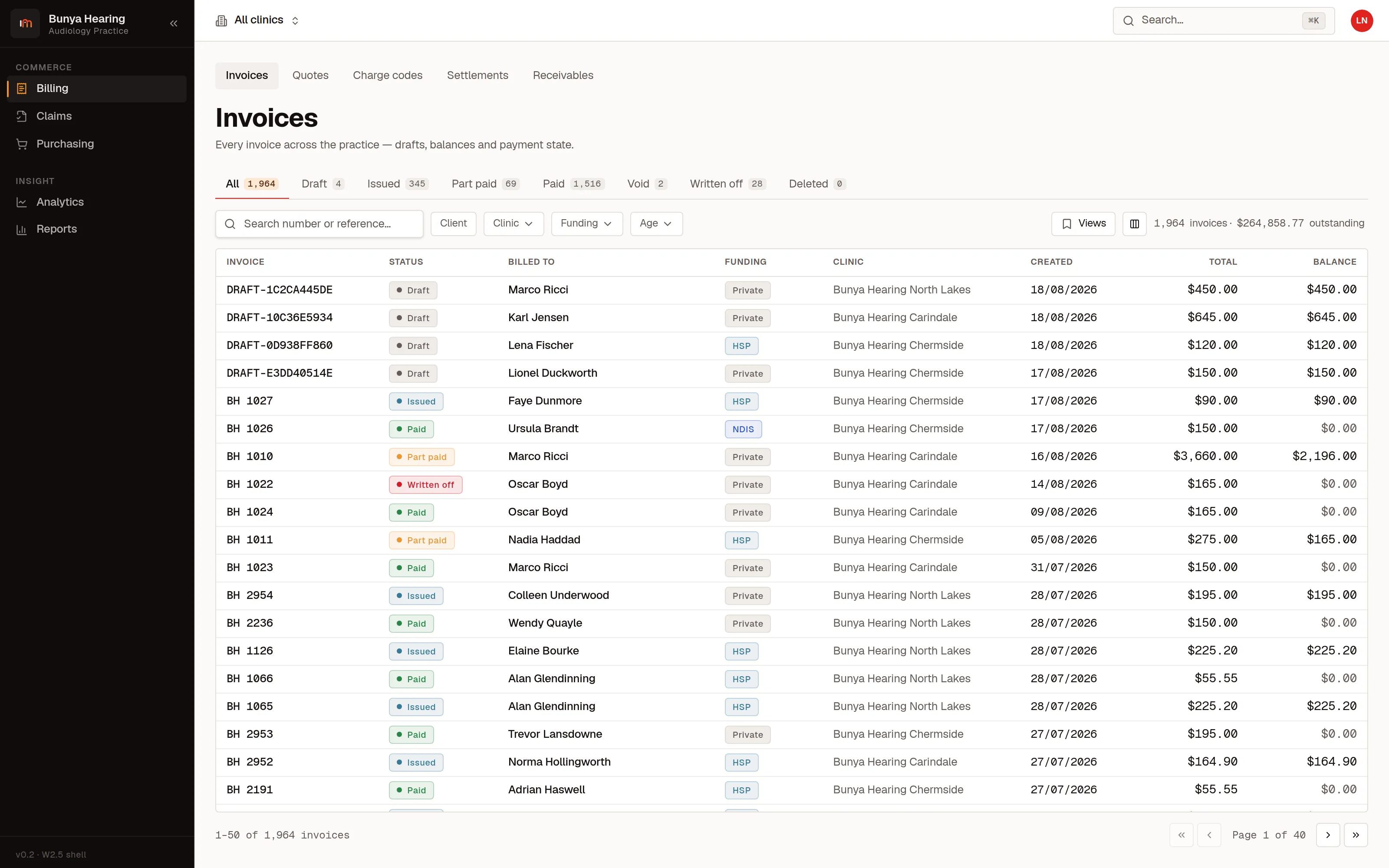Go to the previous page of invoices
Image resolution: width=1389 pixels, height=868 pixels.
tap(1209, 835)
